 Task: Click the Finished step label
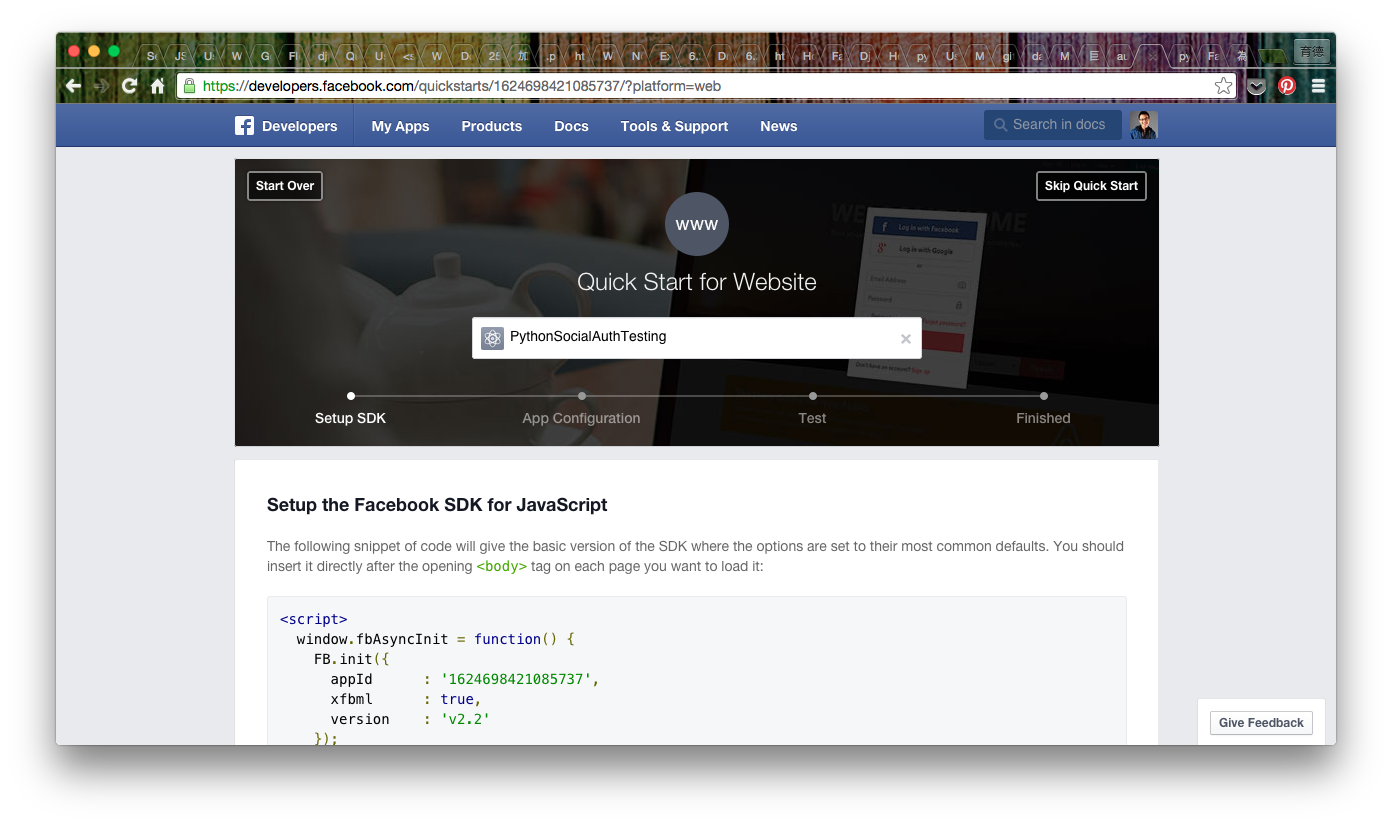tap(1043, 418)
